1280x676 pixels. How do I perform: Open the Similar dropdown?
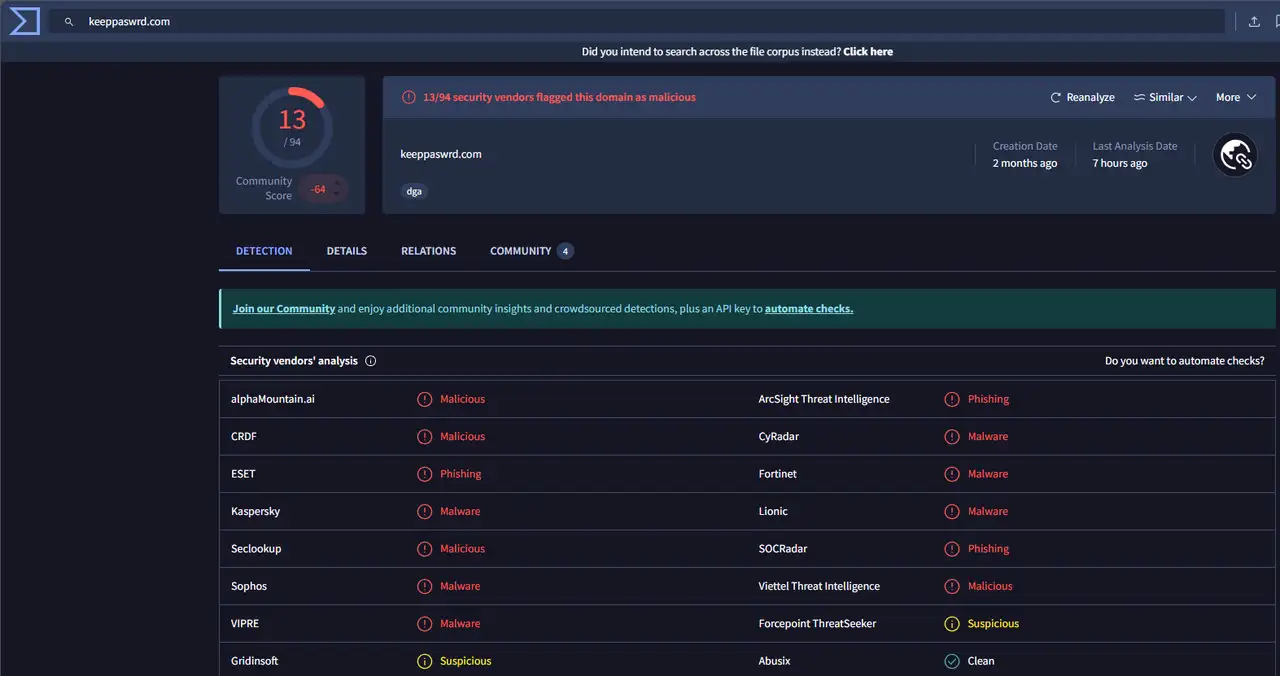point(1165,97)
